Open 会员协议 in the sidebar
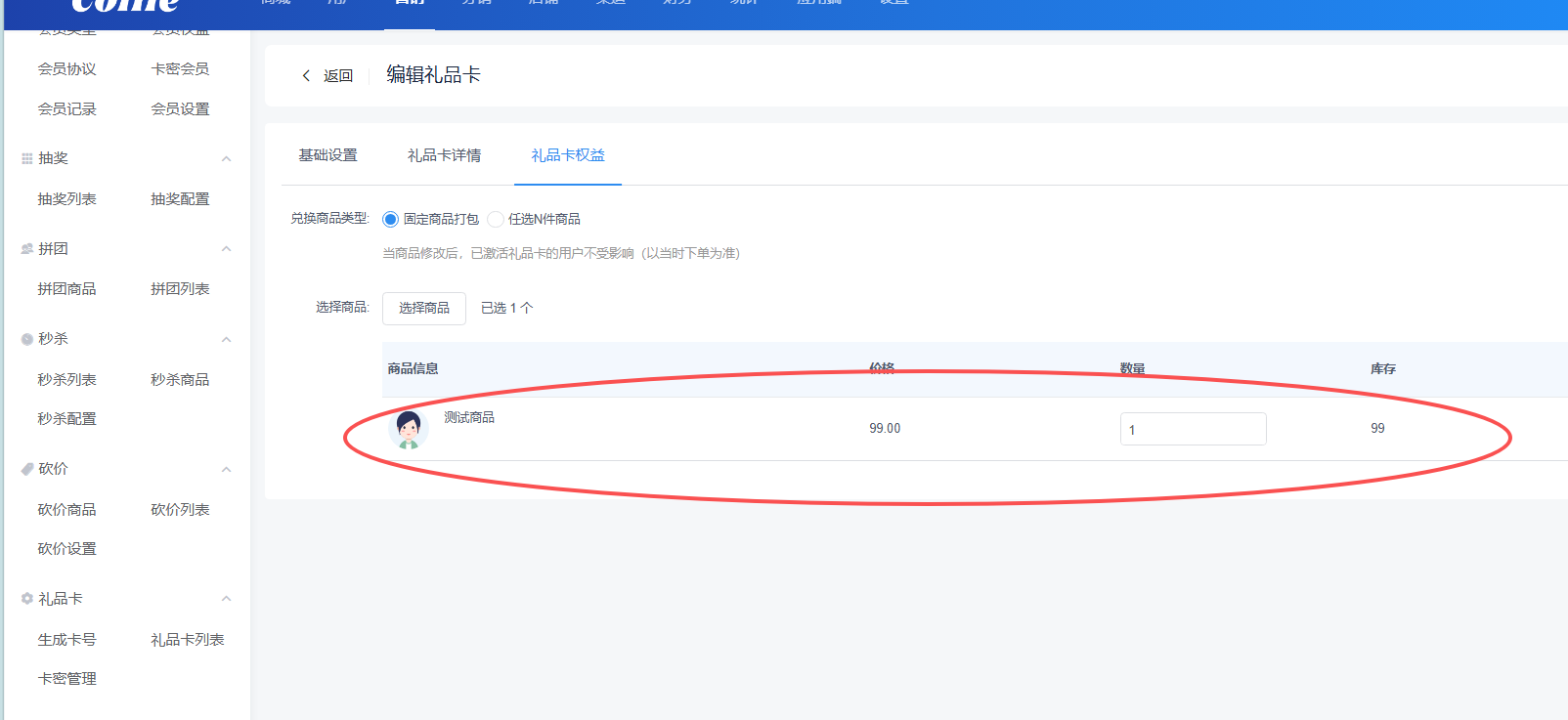This screenshot has width=1568, height=720. pyautogui.click(x=66, y=68)
